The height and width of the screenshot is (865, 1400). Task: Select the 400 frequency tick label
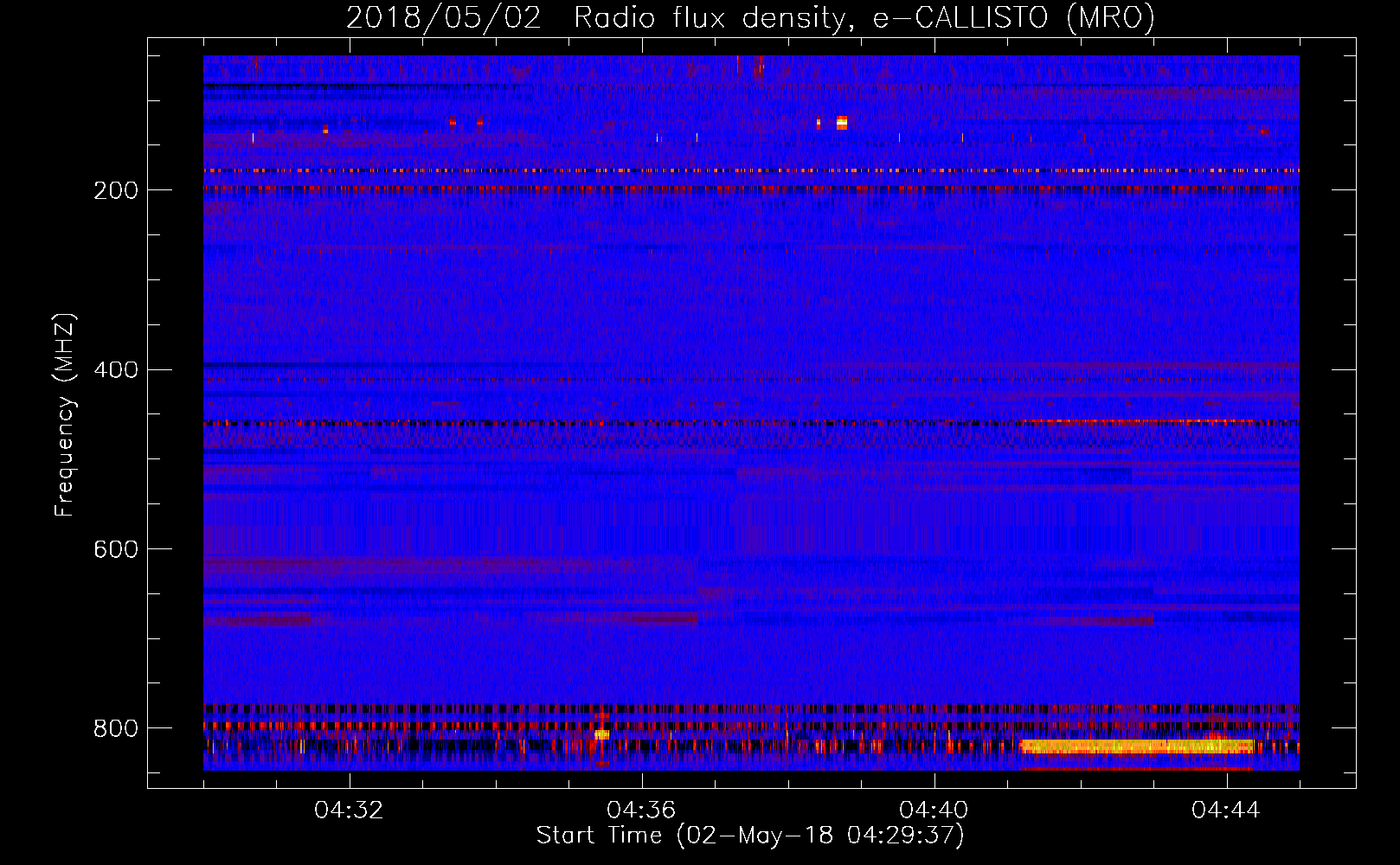(116, 370)
